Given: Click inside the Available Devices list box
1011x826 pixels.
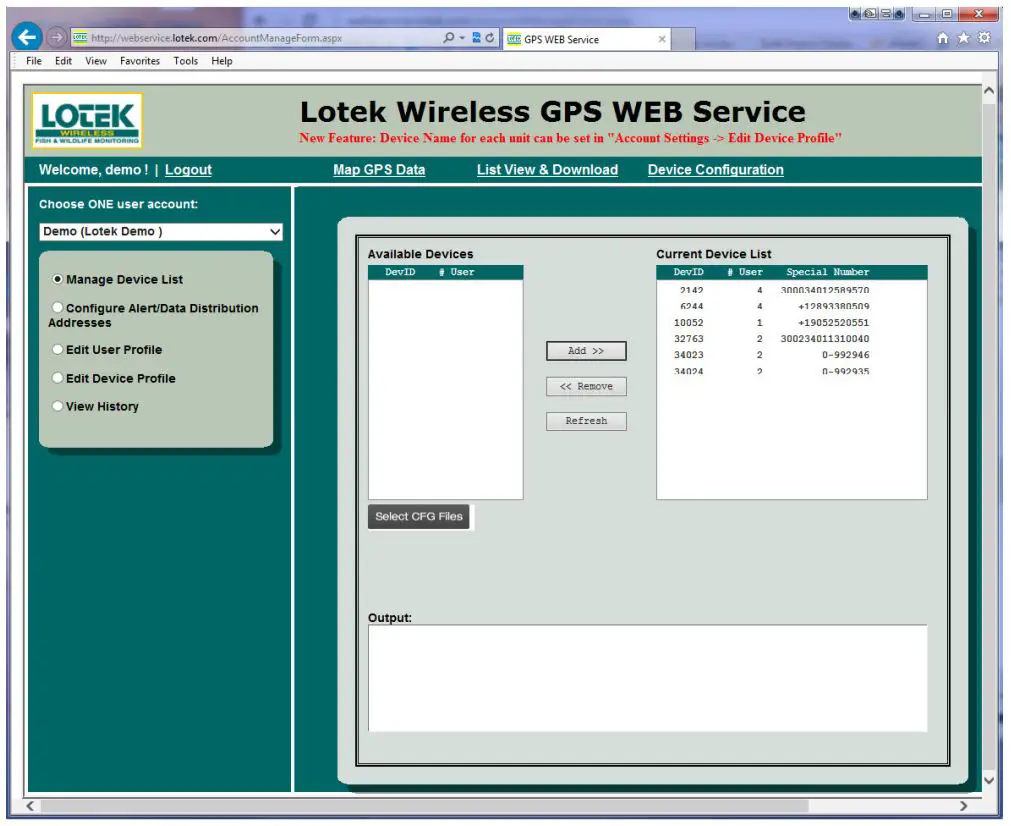Looking at the screenshot, I should coord(446,389).
